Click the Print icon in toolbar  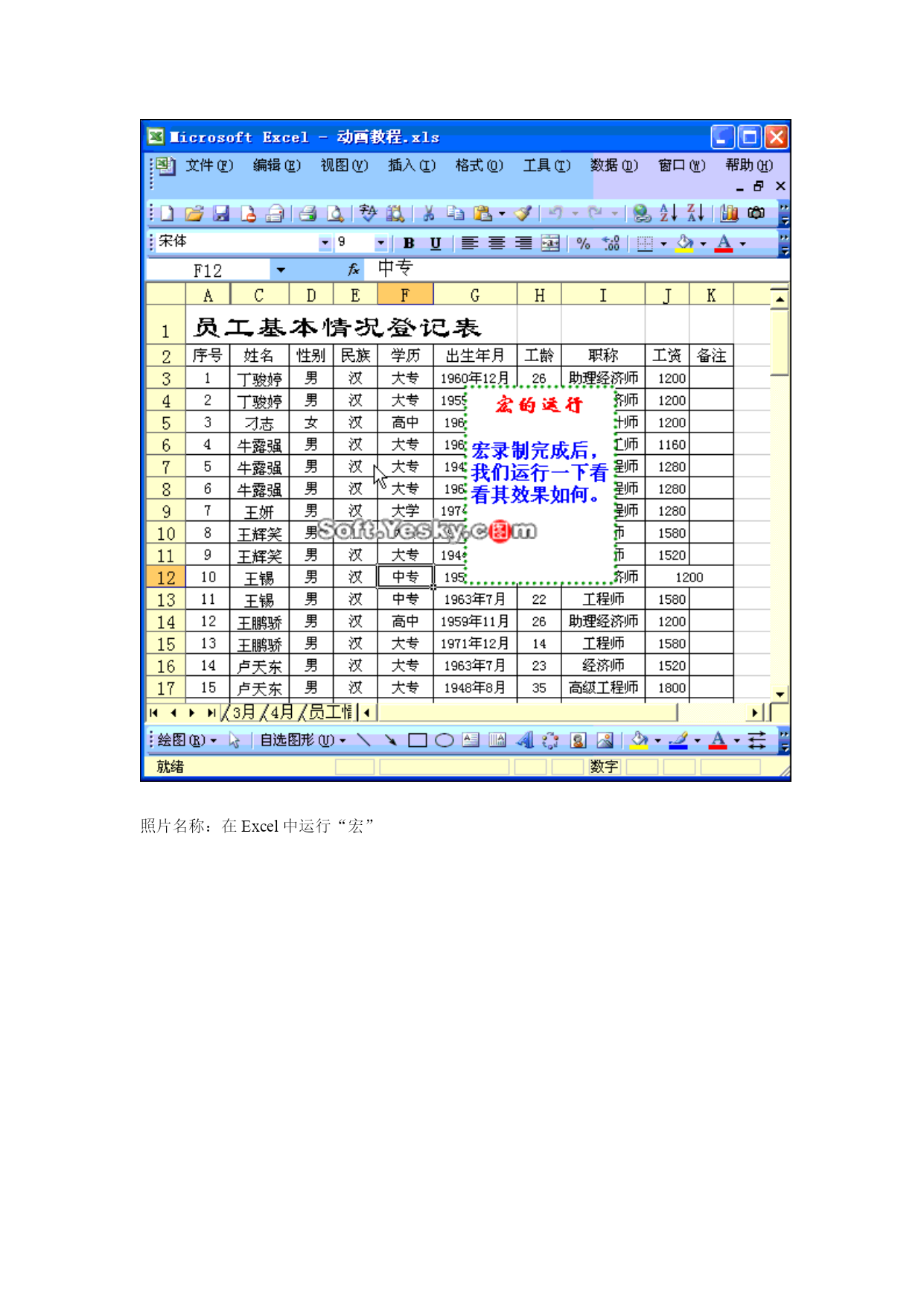[308, 214]
